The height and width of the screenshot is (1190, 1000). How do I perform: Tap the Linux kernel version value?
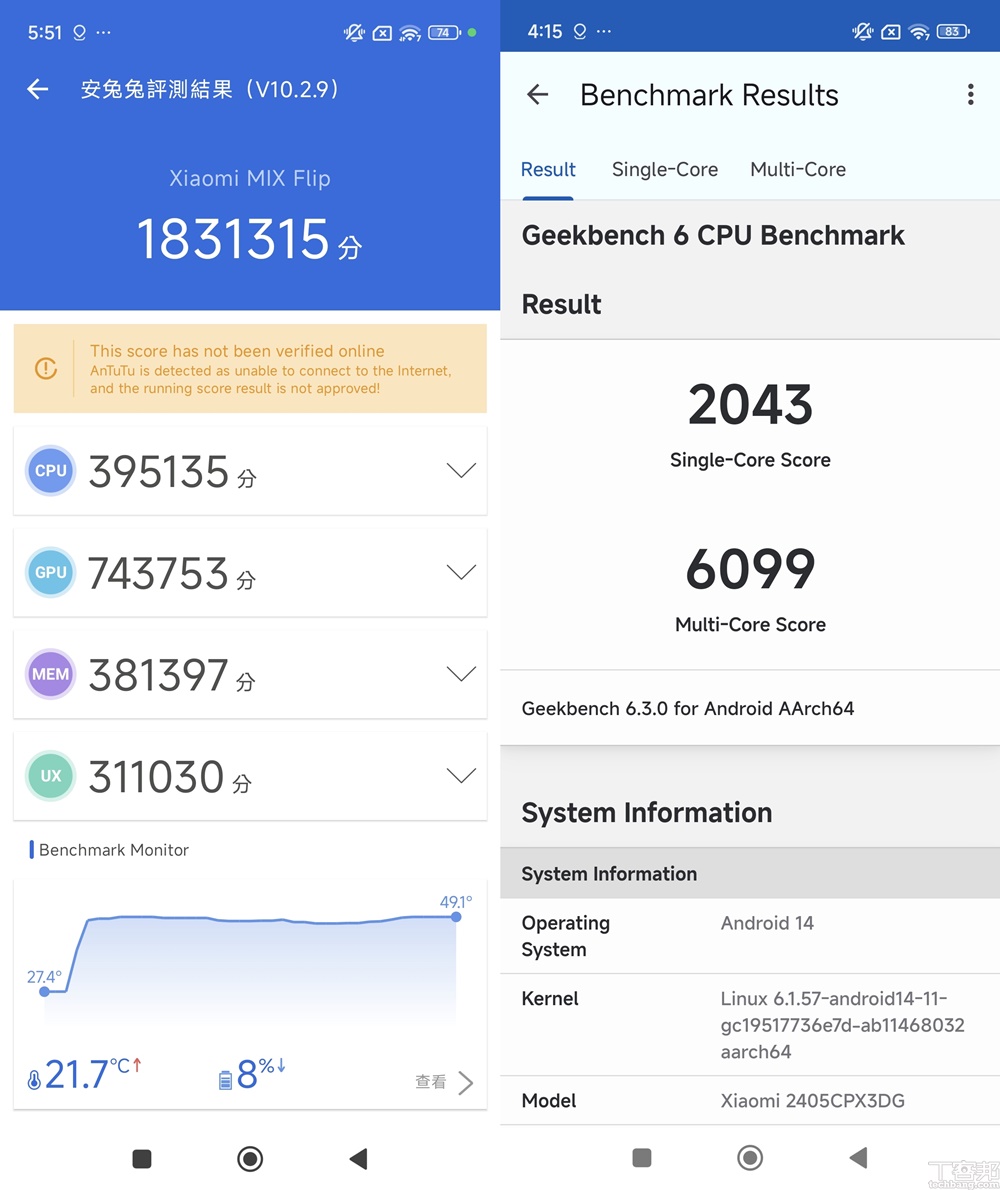point(842,1025)
